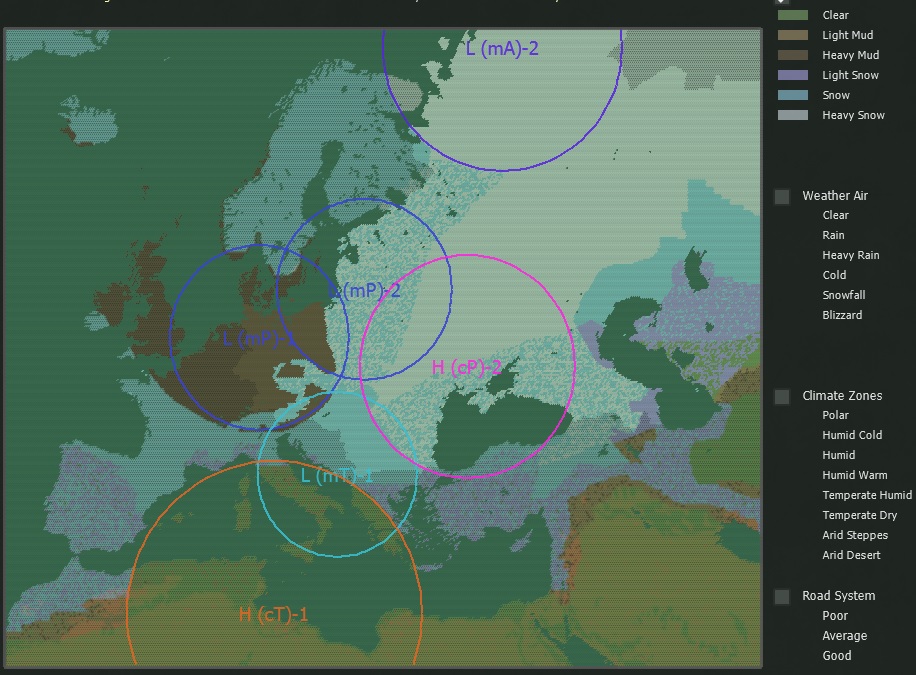The width and height of the screenshot is (916, 675).
Task: Click the L (mA)-2 weather front label
Action: (x=502, y=49)
